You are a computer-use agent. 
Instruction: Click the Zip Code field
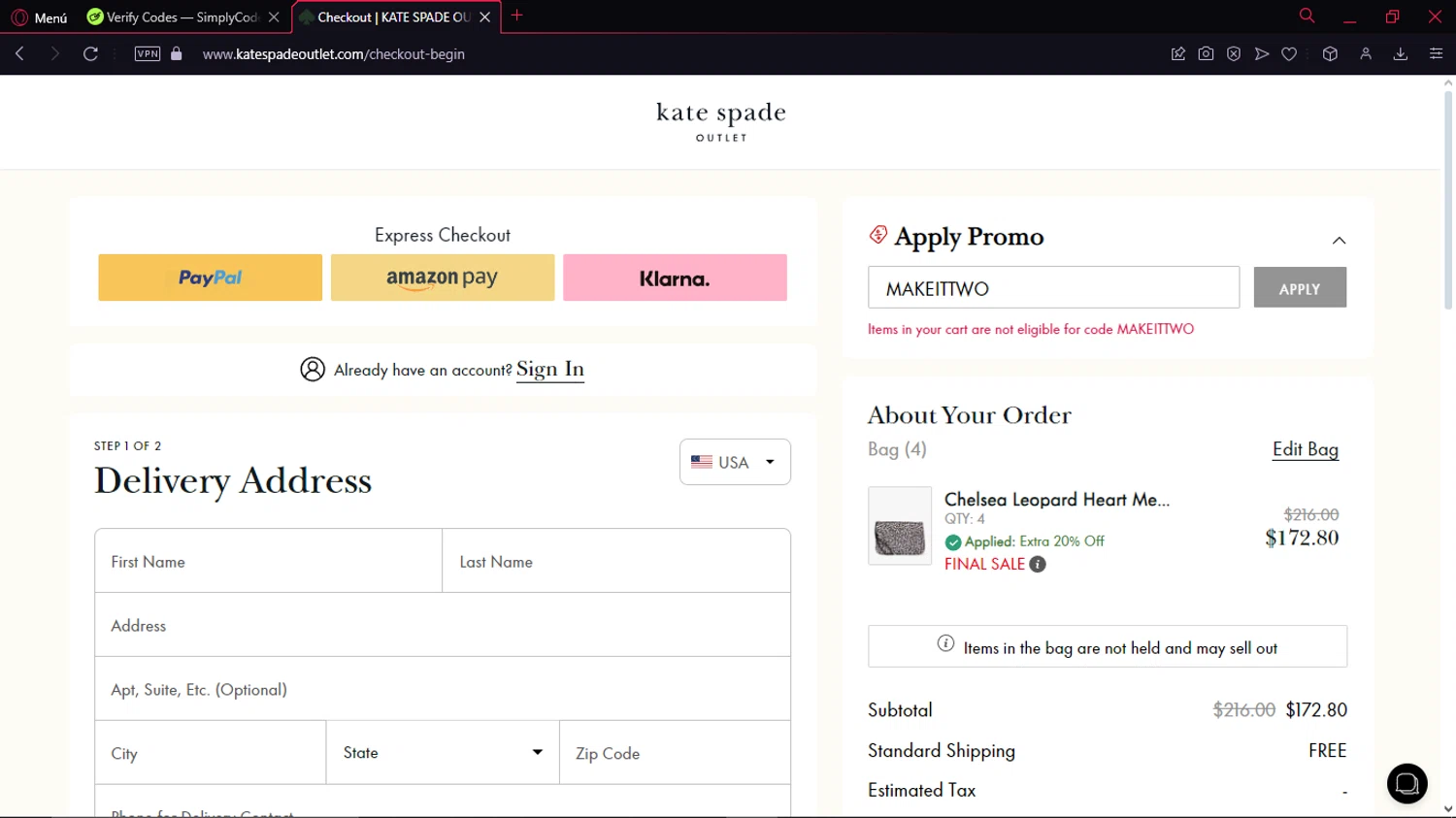click(x=676, y=753)
